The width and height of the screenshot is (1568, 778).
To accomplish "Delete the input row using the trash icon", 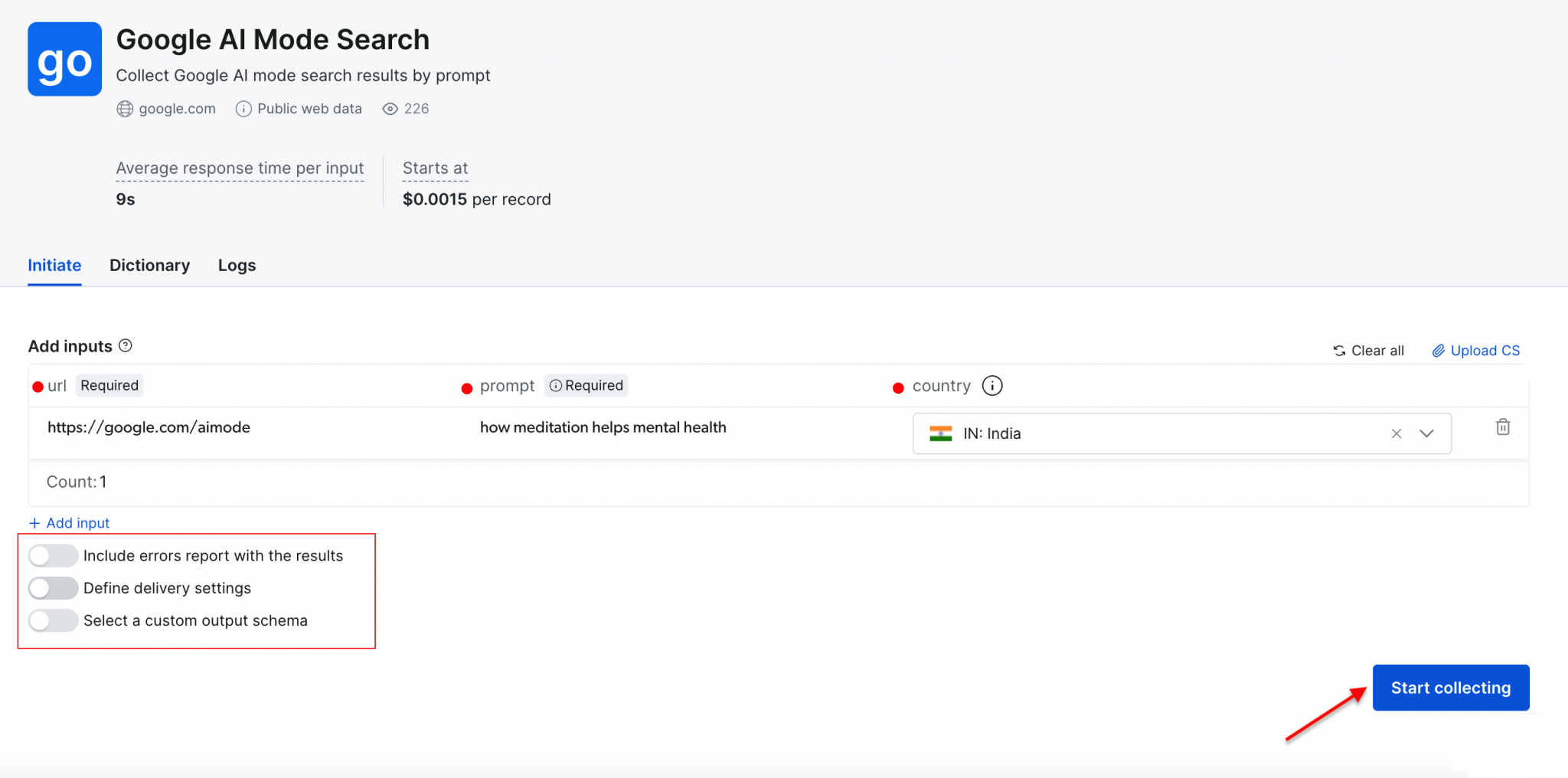I will pyautogui.click(x=1502, y=427).
